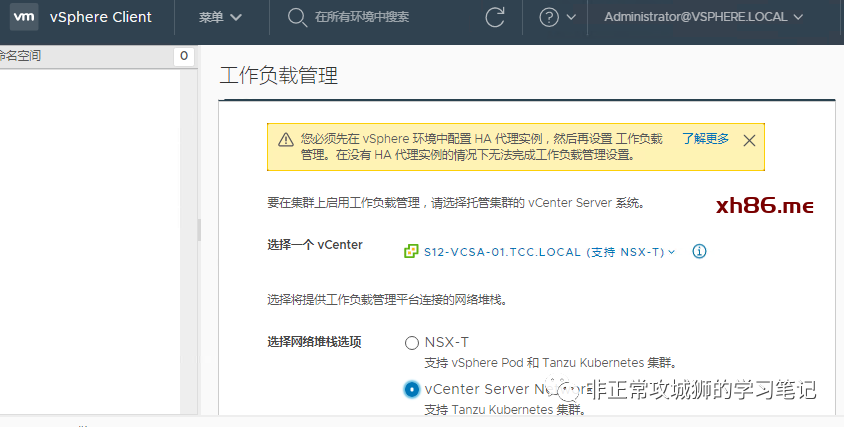Open the 菜单 dropdown menu
Viewport: 844px width, 427px height.
click(219, 17)
